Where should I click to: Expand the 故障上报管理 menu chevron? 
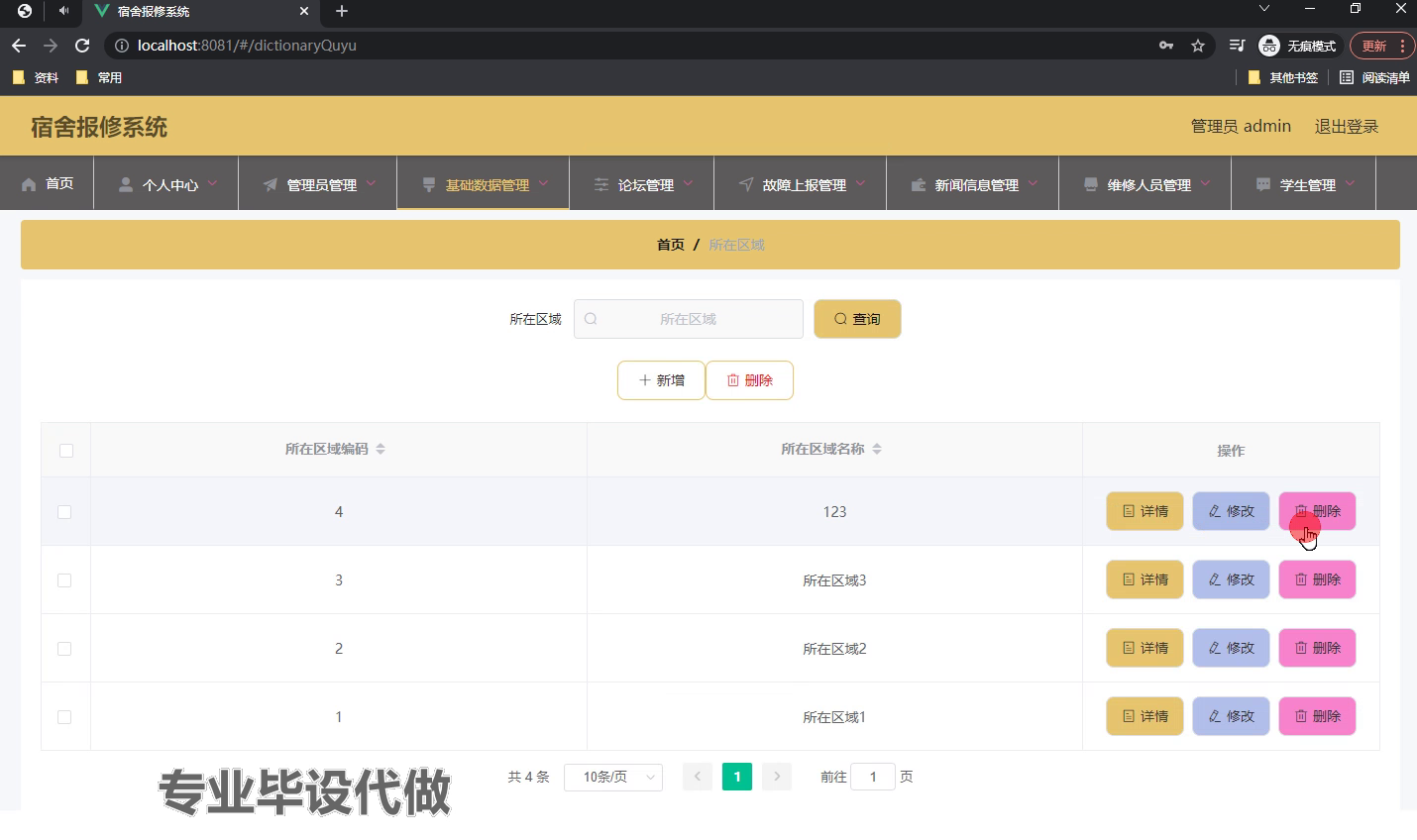tap(860, 183)
